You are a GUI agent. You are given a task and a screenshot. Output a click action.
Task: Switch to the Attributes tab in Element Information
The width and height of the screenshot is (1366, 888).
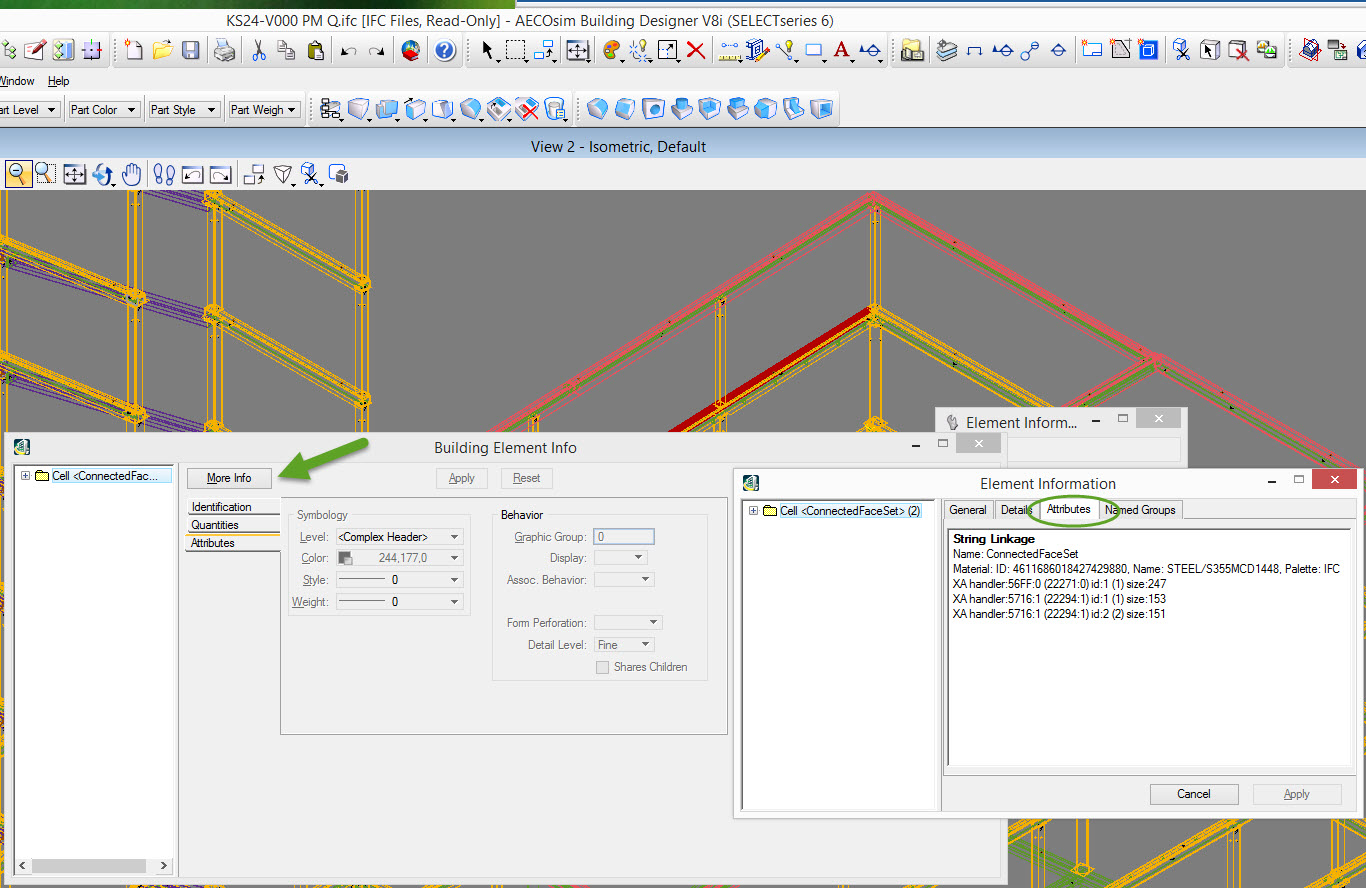(1068, 510)
